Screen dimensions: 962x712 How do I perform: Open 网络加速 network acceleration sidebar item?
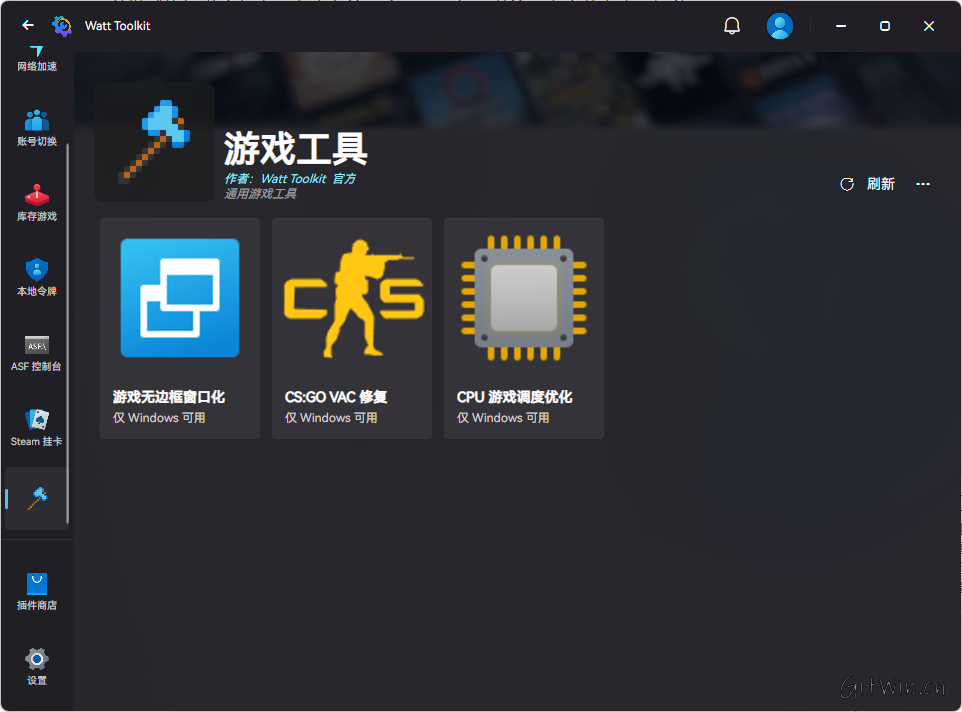coord(37,59)
